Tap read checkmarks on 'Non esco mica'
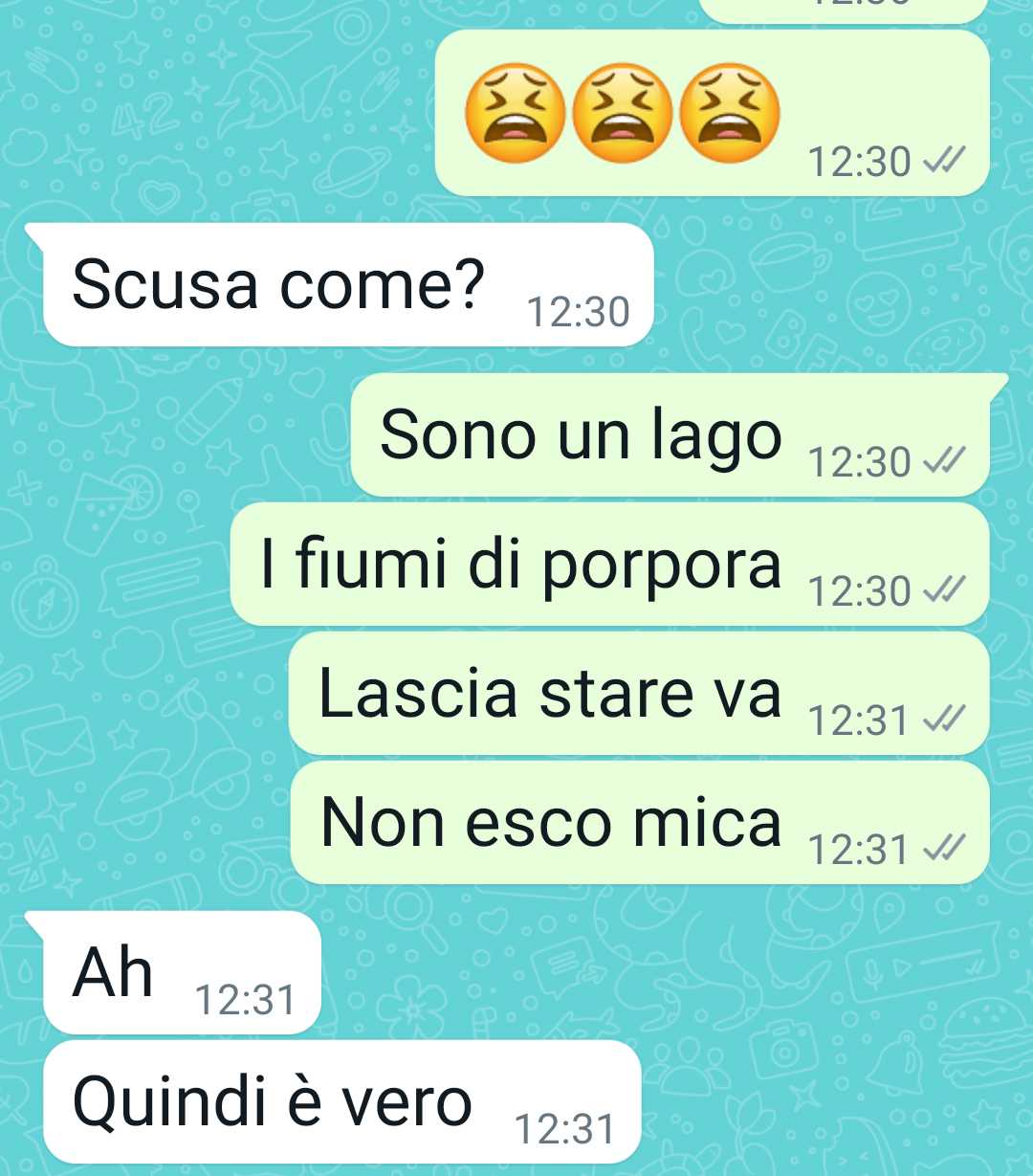 point(943,850)
